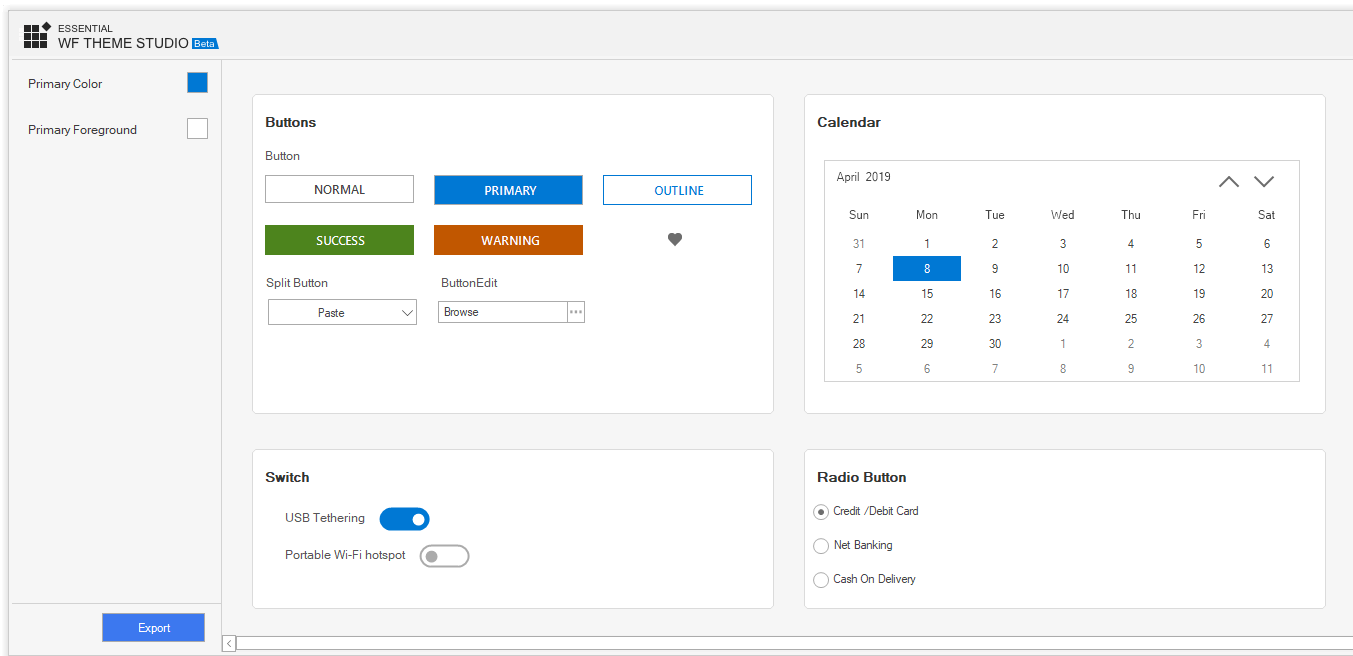This screenshot has width=1353, height=656.
Task: Open the April 2019 month header
Action: (863, 177)
